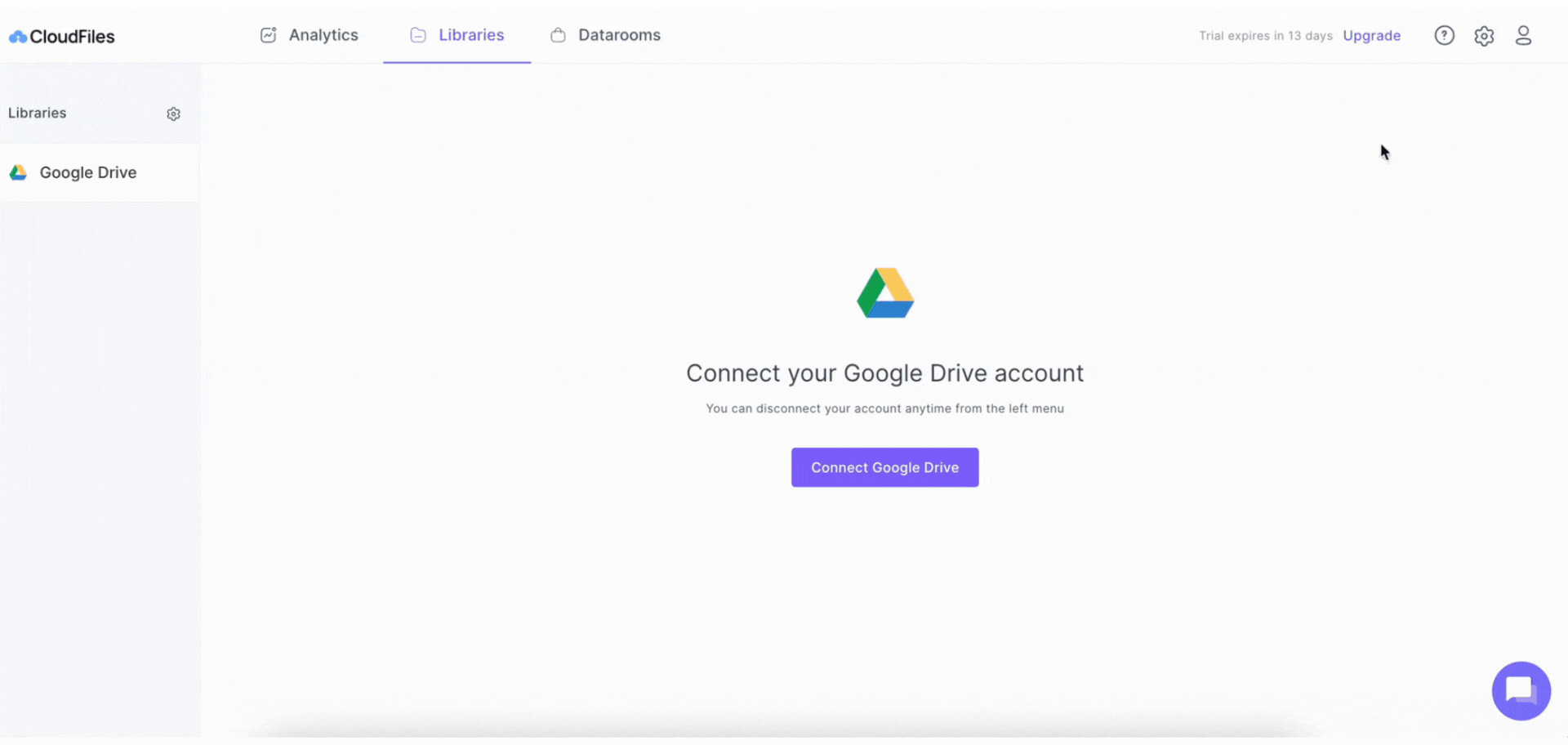Open the chat support bubble
Viewport: 1568px width, 745px height.
tap(1521, 690)
